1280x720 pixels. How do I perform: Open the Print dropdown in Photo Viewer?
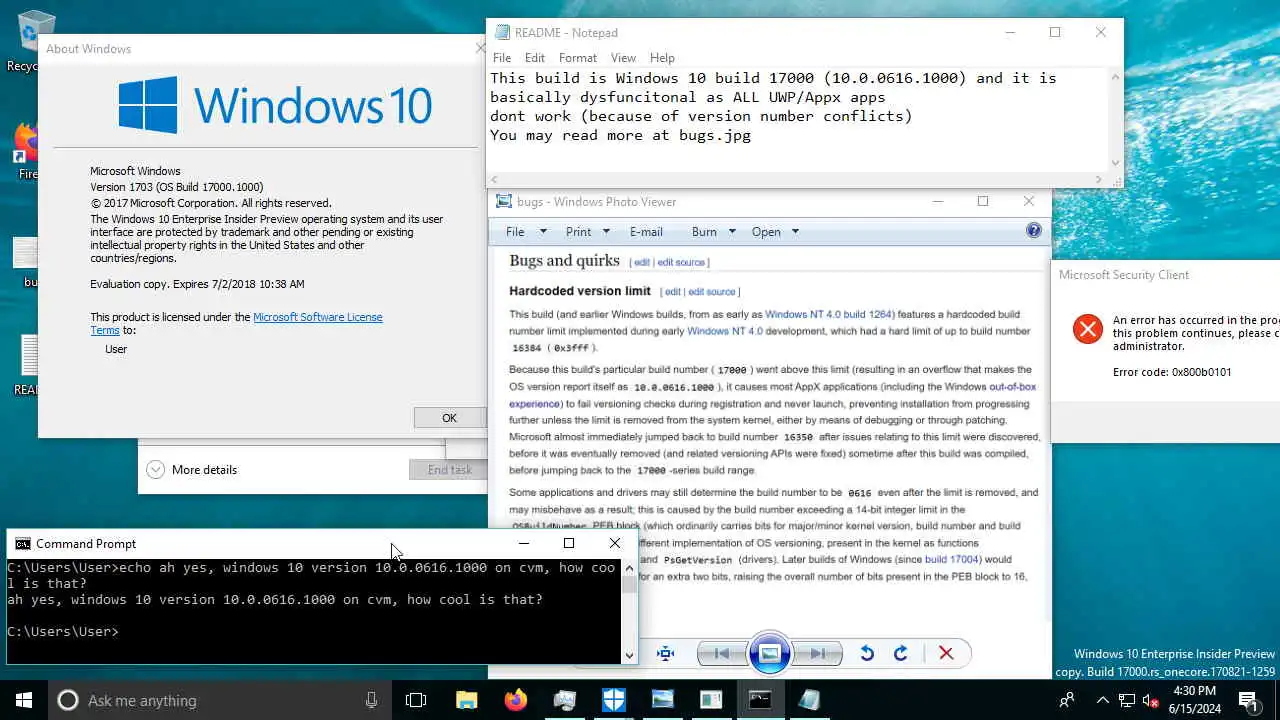coord(588,231)
